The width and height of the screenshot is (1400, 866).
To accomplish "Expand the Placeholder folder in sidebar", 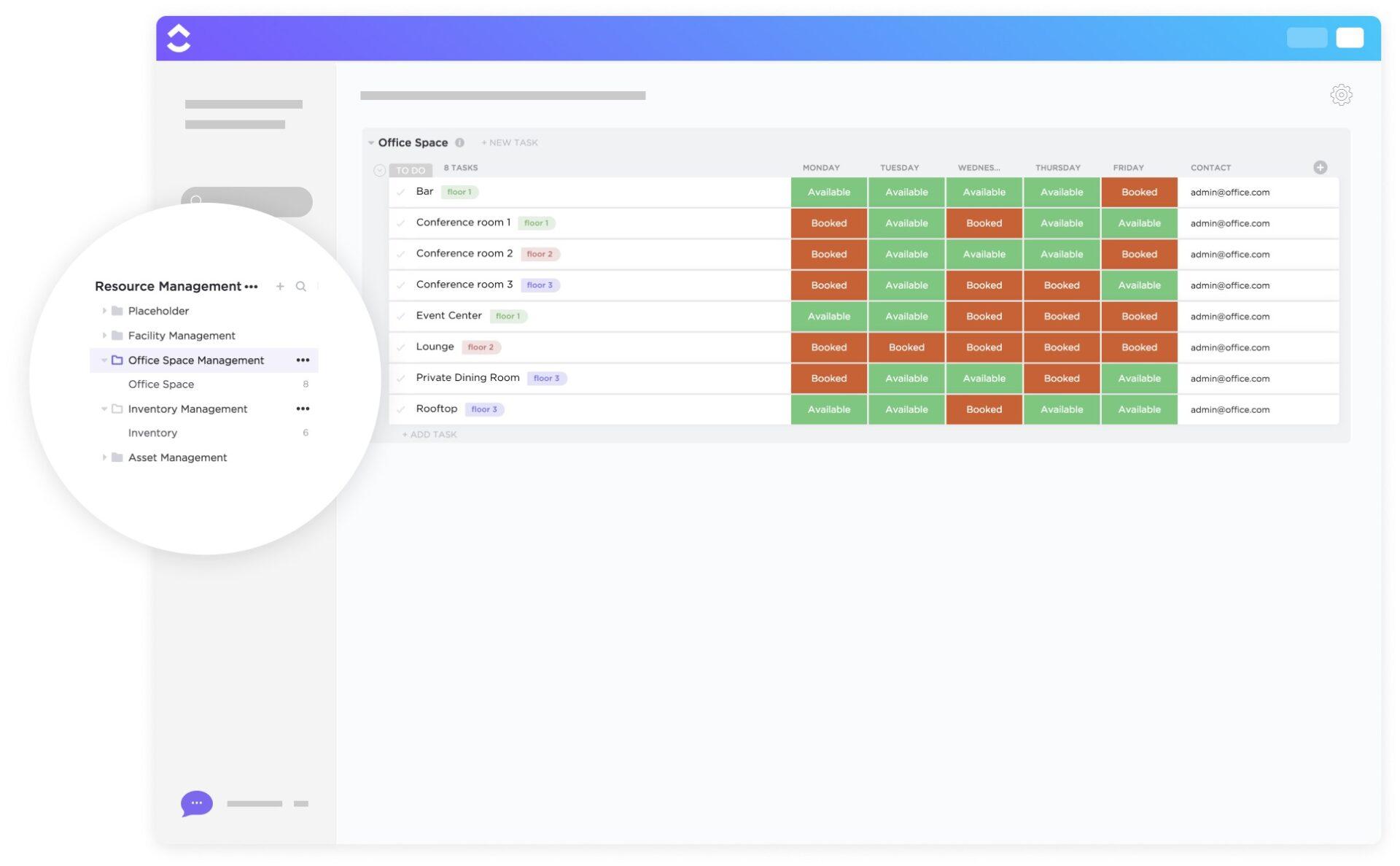I will (x=104, y=311).
